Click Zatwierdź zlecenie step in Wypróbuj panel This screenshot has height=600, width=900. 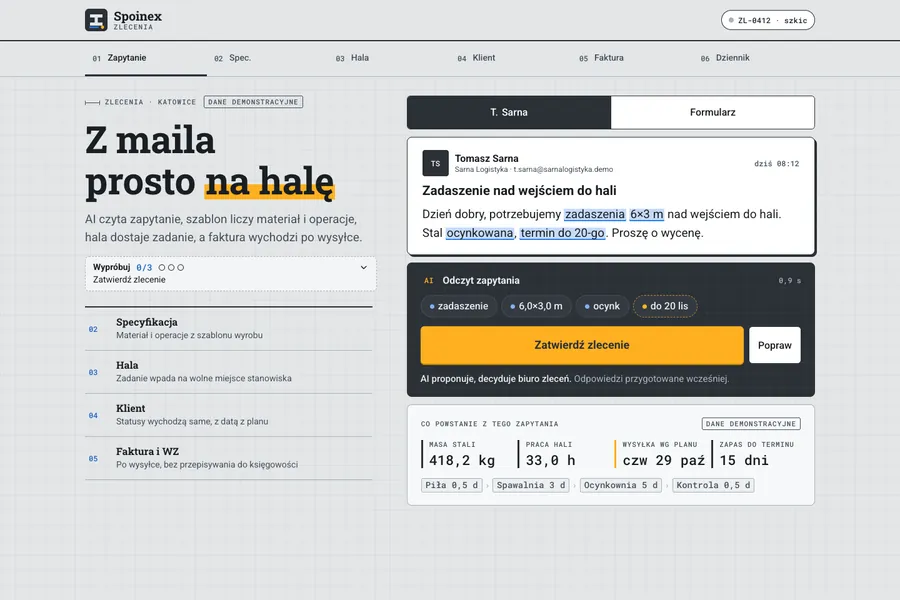coord(129,280)
